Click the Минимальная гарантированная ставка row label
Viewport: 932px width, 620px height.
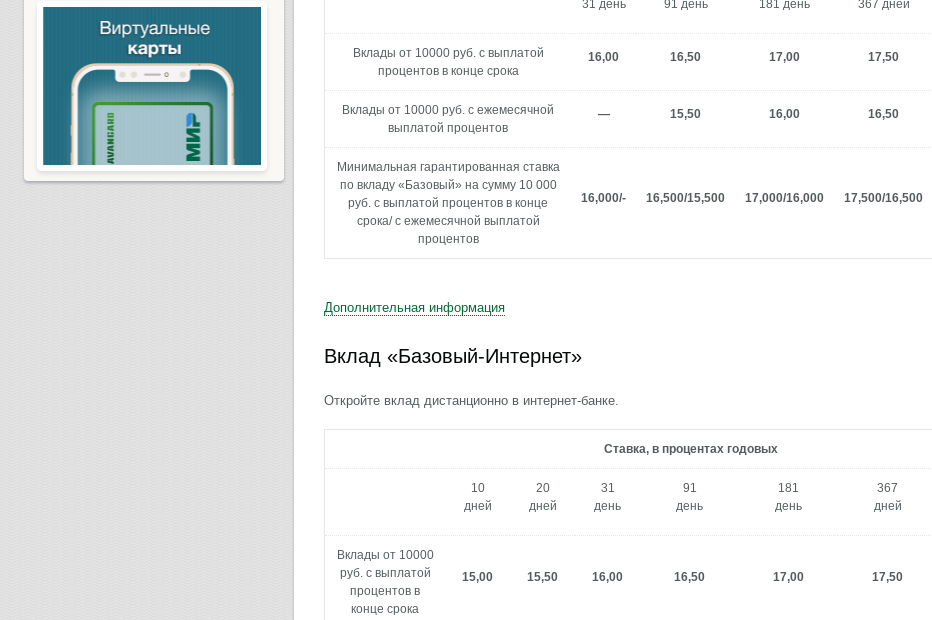(448, 202)
